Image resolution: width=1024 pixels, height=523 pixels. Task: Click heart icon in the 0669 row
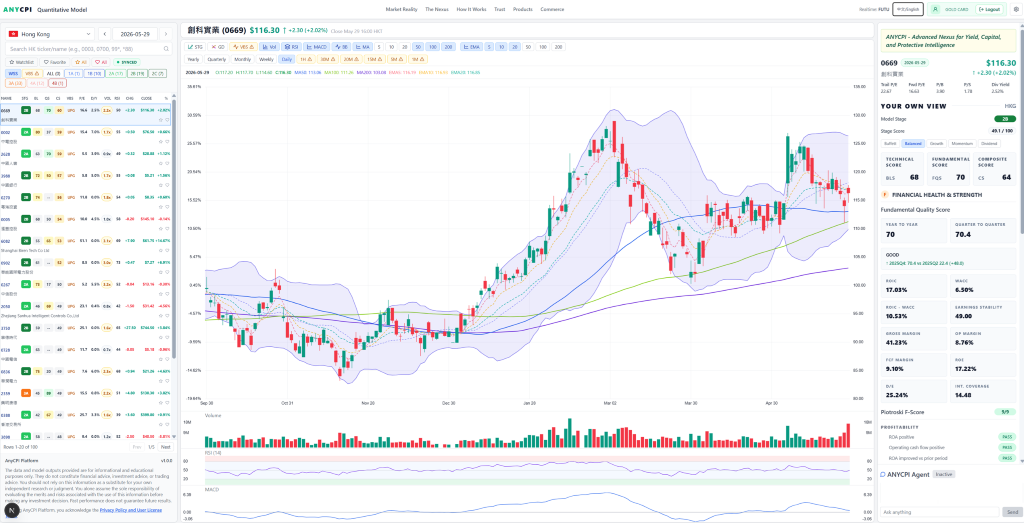(167, 120)
